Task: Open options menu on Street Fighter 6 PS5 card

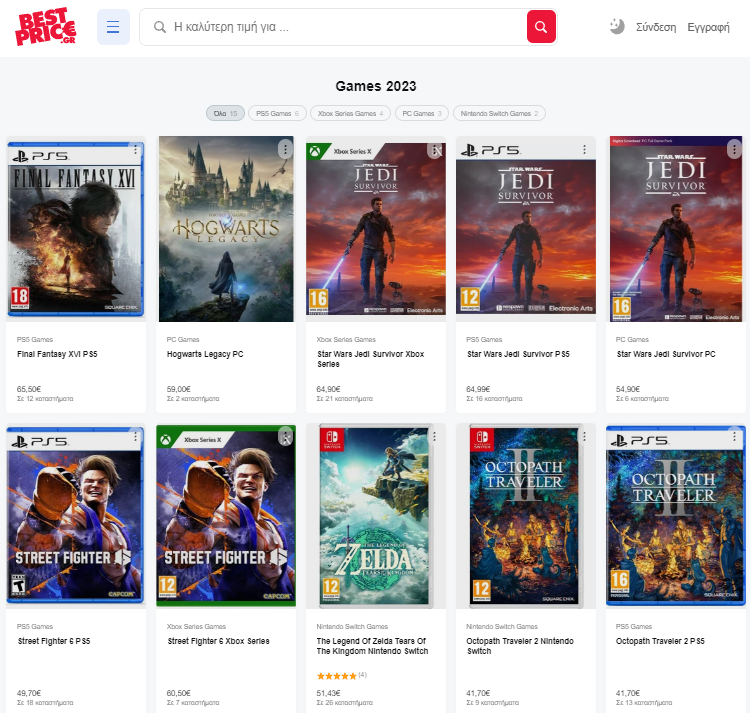Action: (x=135, y=437)
